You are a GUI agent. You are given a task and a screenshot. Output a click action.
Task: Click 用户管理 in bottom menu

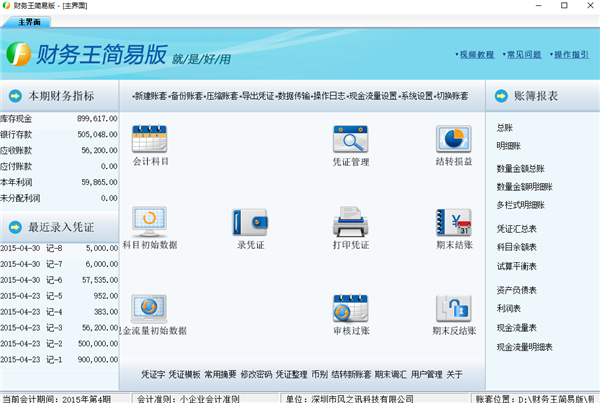[427, 374]
